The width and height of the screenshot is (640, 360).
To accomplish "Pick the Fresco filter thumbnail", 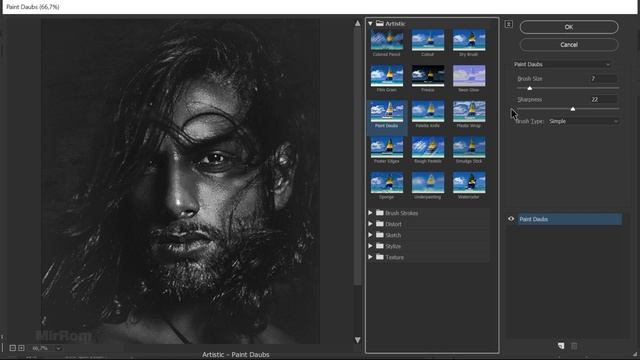I will click(428, 76).
